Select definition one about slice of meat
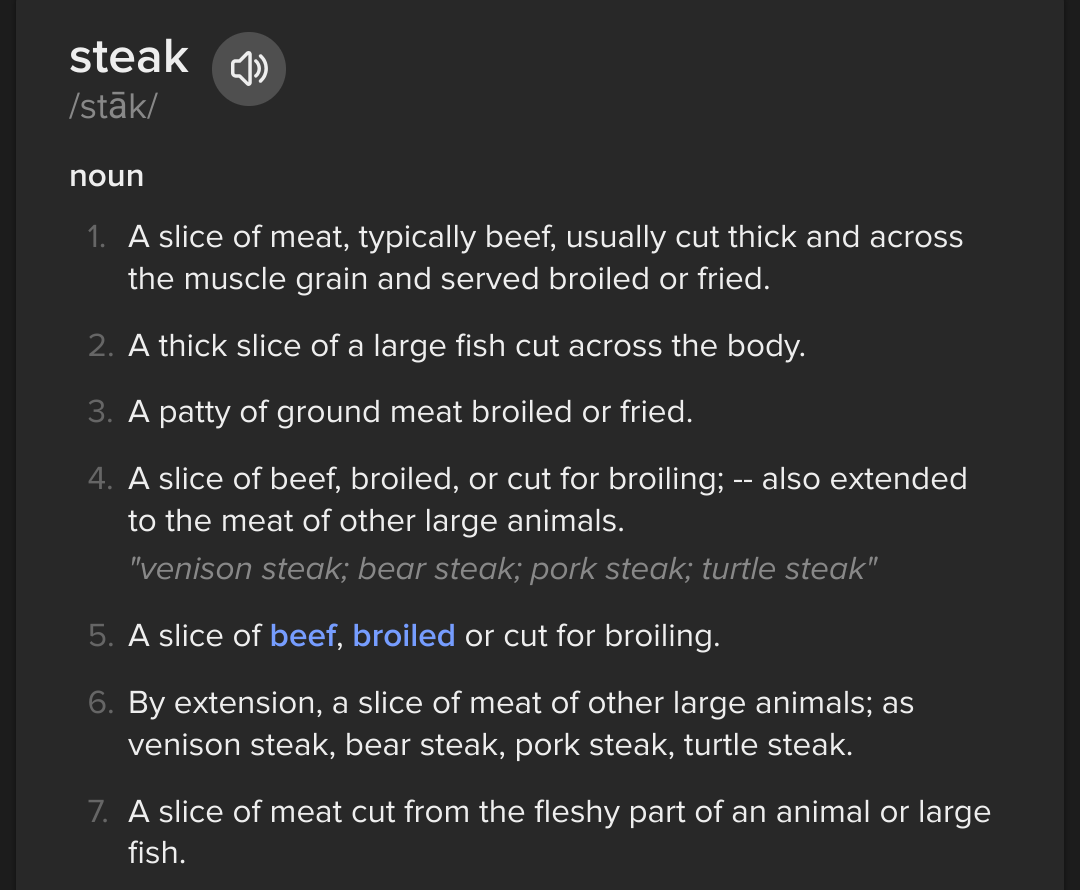The height and width of the screenshot is (890, 1080). point(545,257)
